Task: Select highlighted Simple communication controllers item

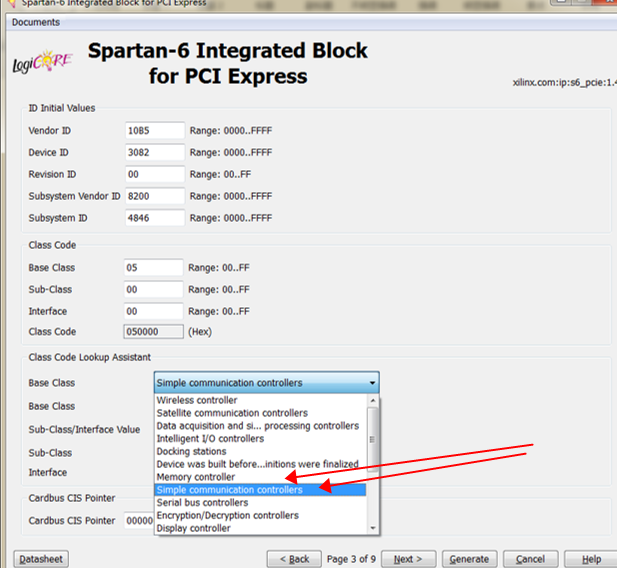Action: tap(261, 490)
